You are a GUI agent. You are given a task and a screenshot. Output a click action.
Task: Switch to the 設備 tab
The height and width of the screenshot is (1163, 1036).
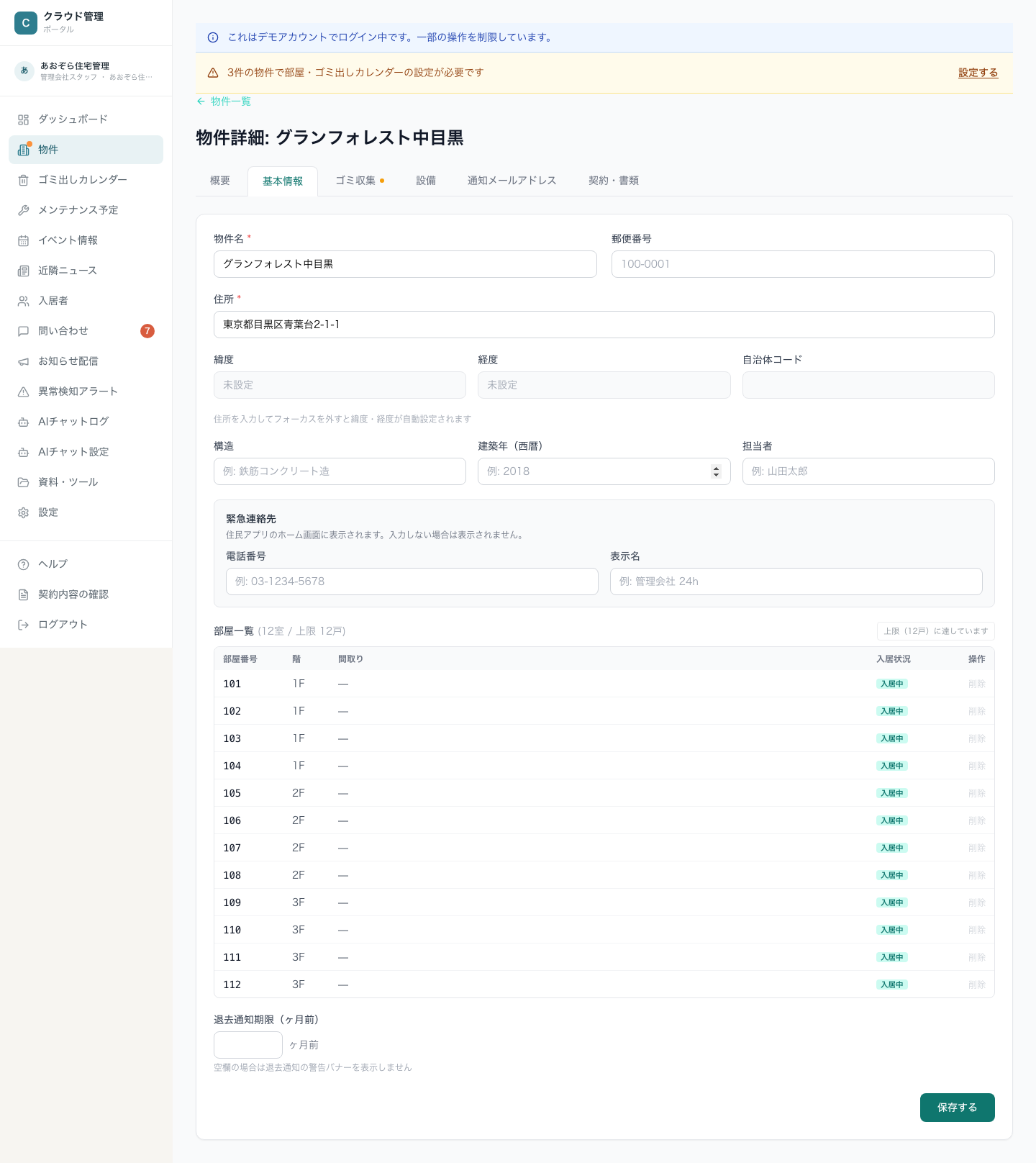click(426, 181)
